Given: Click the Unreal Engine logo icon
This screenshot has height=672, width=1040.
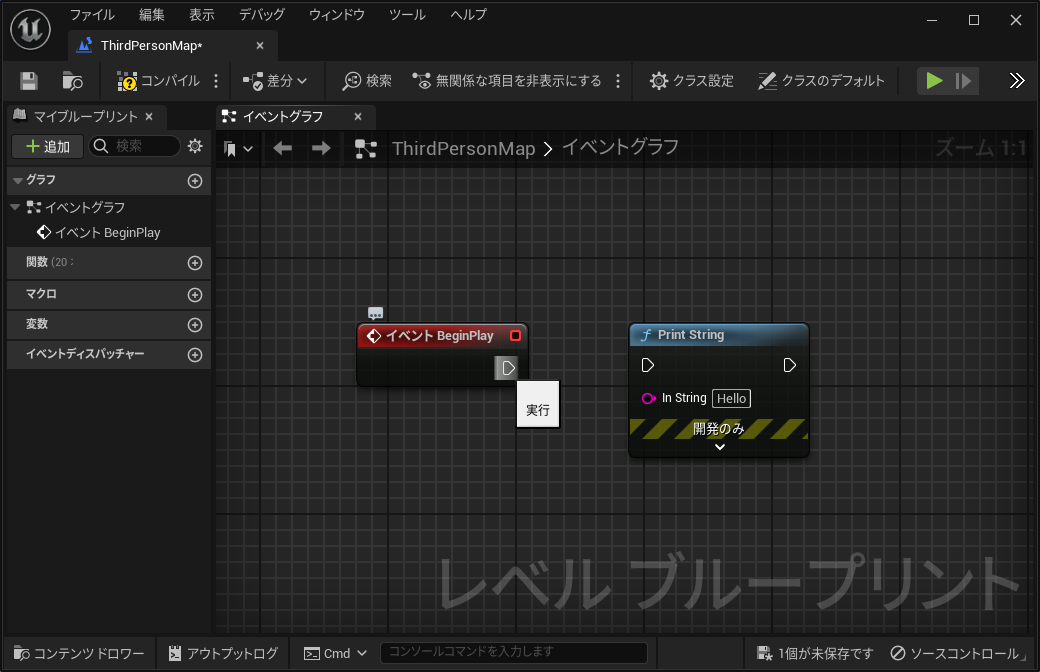Looking at the screenshot, I should pyautogui.click(x=31, y=29).
